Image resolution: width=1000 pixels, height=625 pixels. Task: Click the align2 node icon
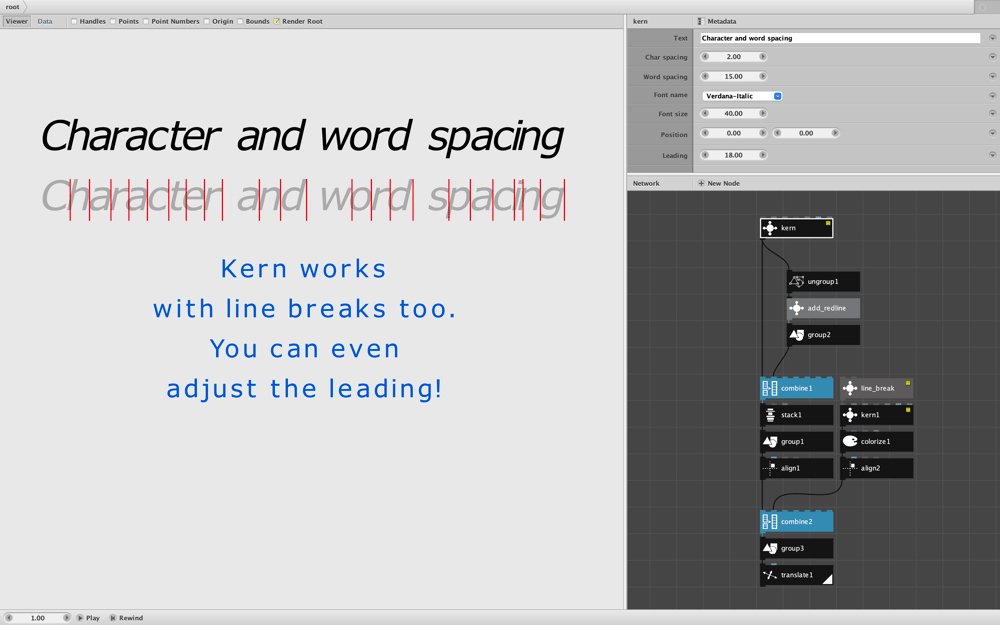pos(849,468)
